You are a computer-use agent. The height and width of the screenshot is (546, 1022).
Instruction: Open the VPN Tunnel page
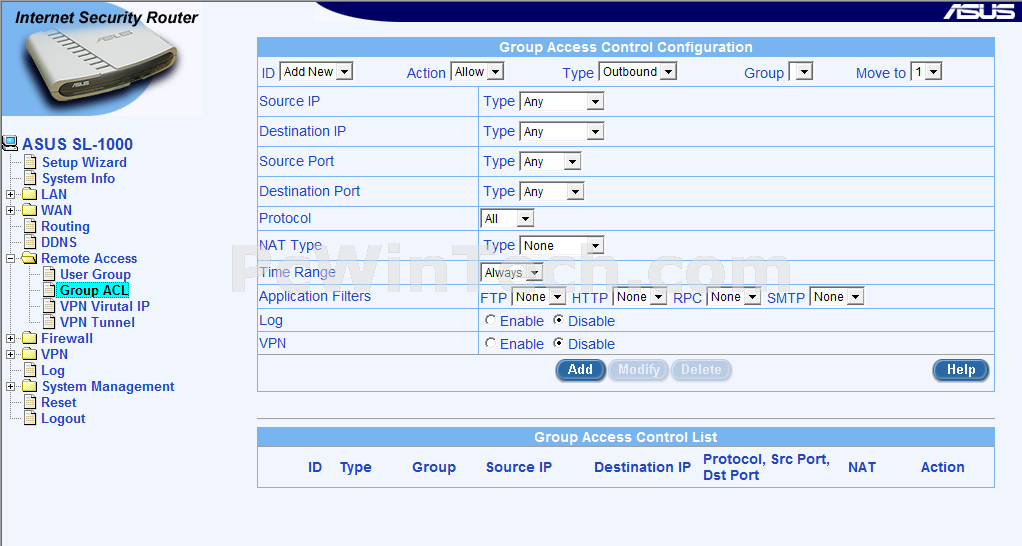97,323
